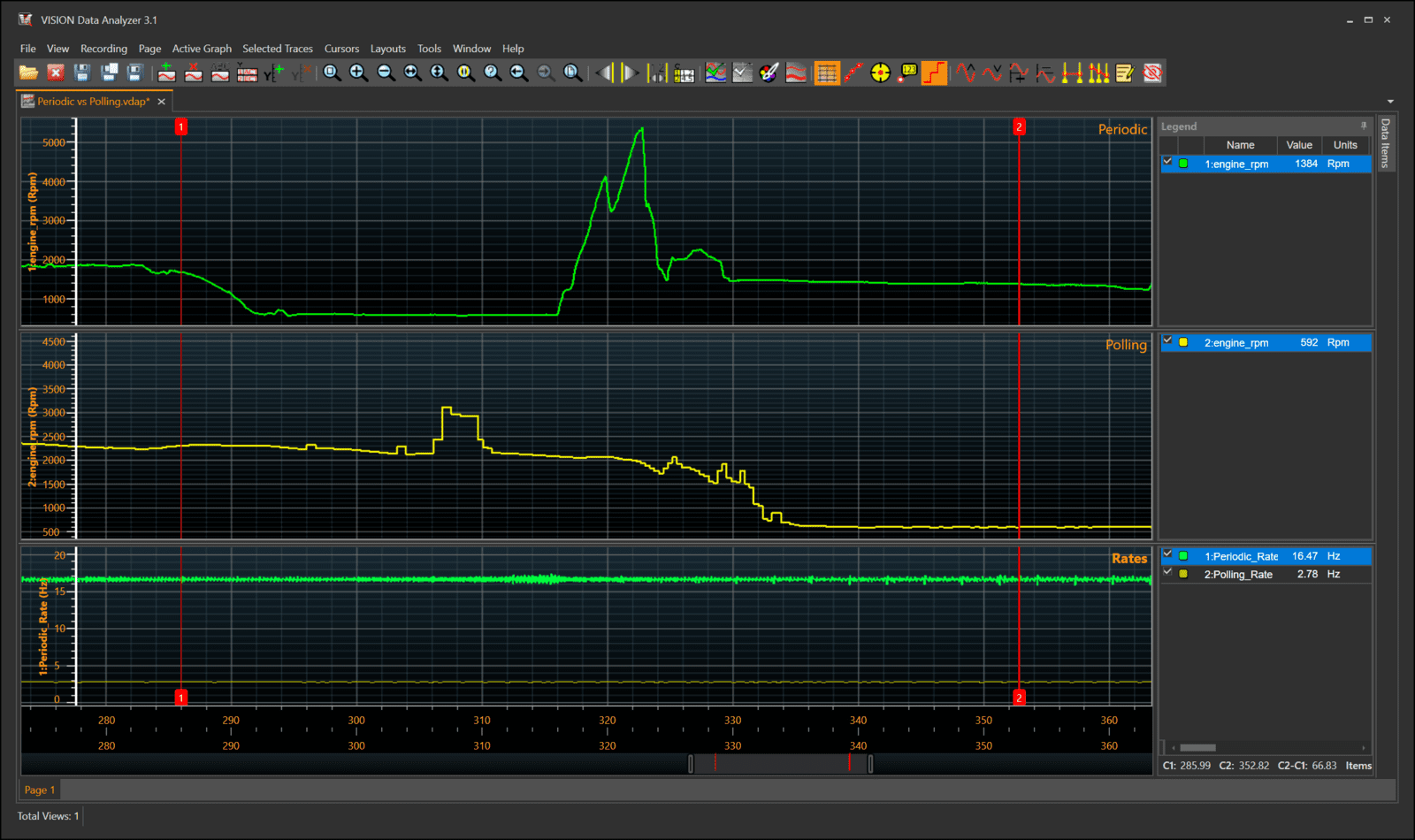
Task: Click the notes pencil icon in toolbar
Action: (1125, 73)
